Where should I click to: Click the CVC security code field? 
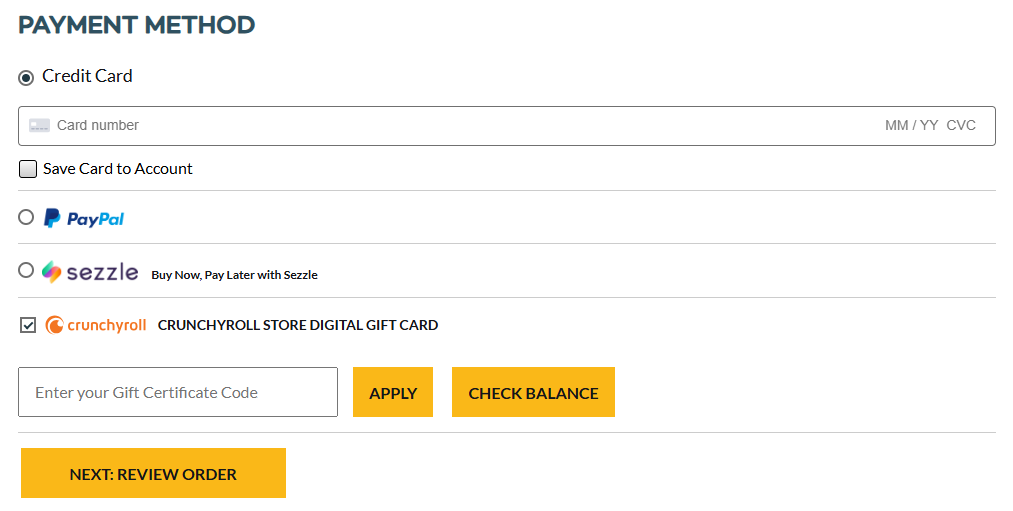[961, 126]
